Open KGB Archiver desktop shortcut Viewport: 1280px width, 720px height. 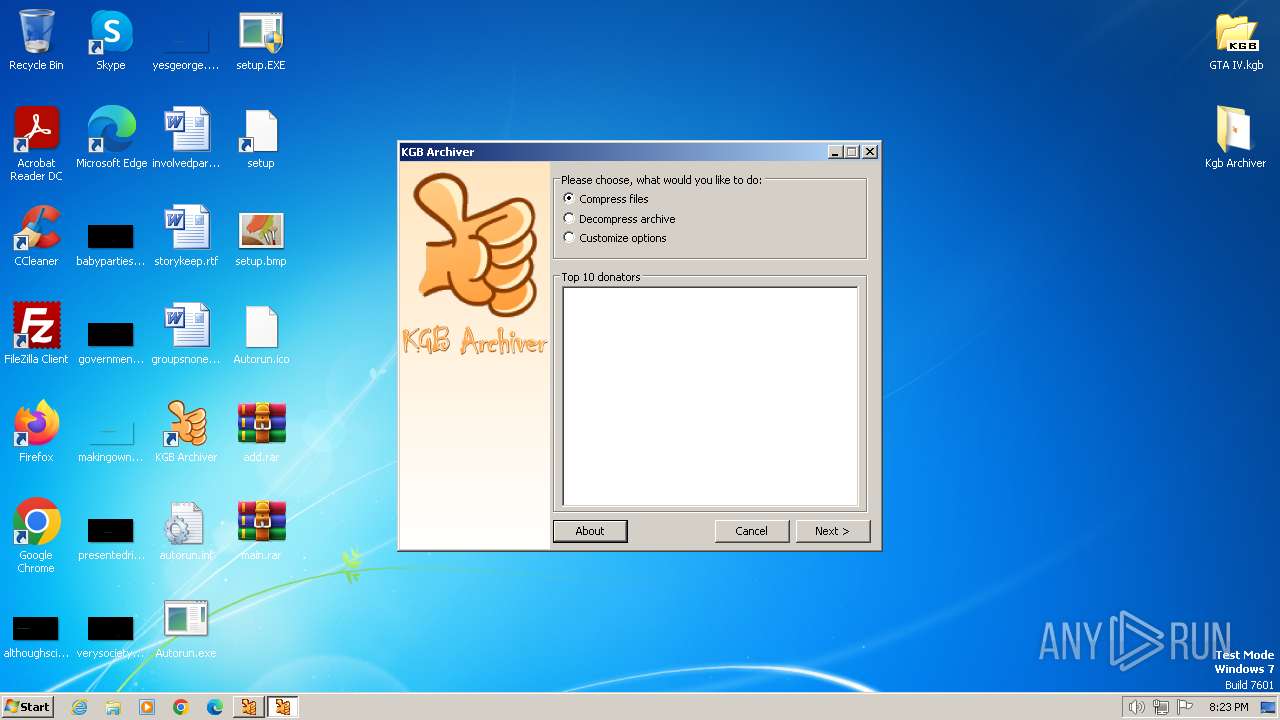(186, 432)
